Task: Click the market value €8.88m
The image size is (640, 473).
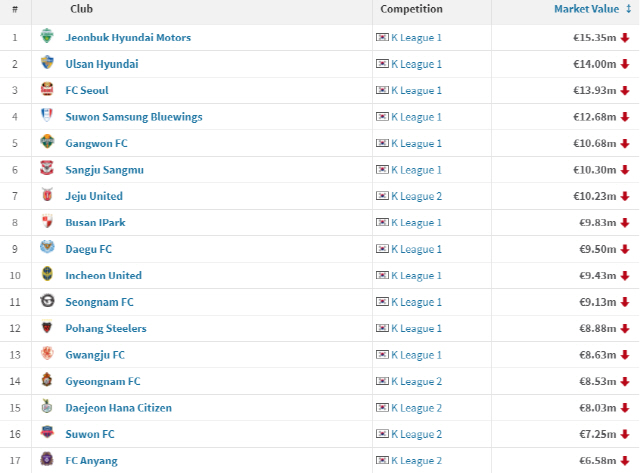Action: coord(598,329)
